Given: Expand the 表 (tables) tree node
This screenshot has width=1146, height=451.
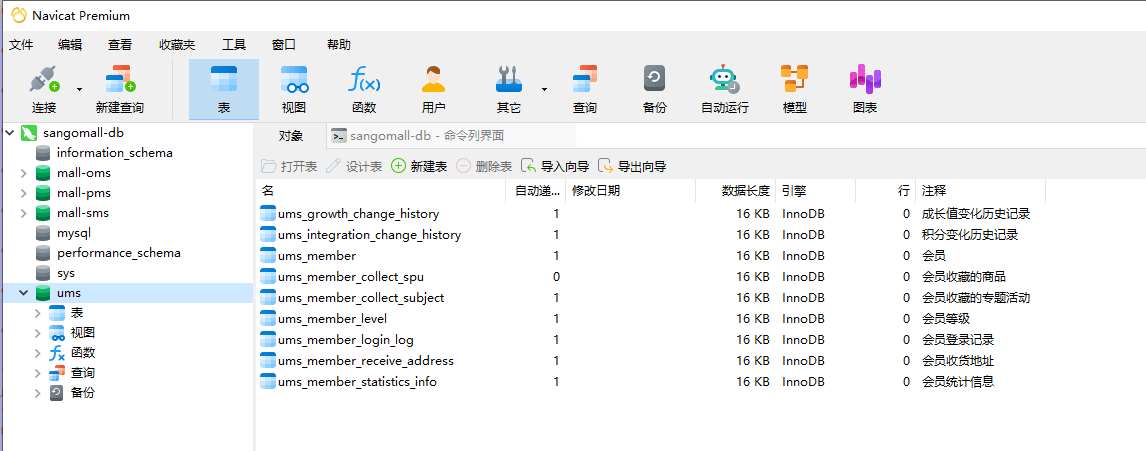Looking at the screenshot, I should 37,313.
